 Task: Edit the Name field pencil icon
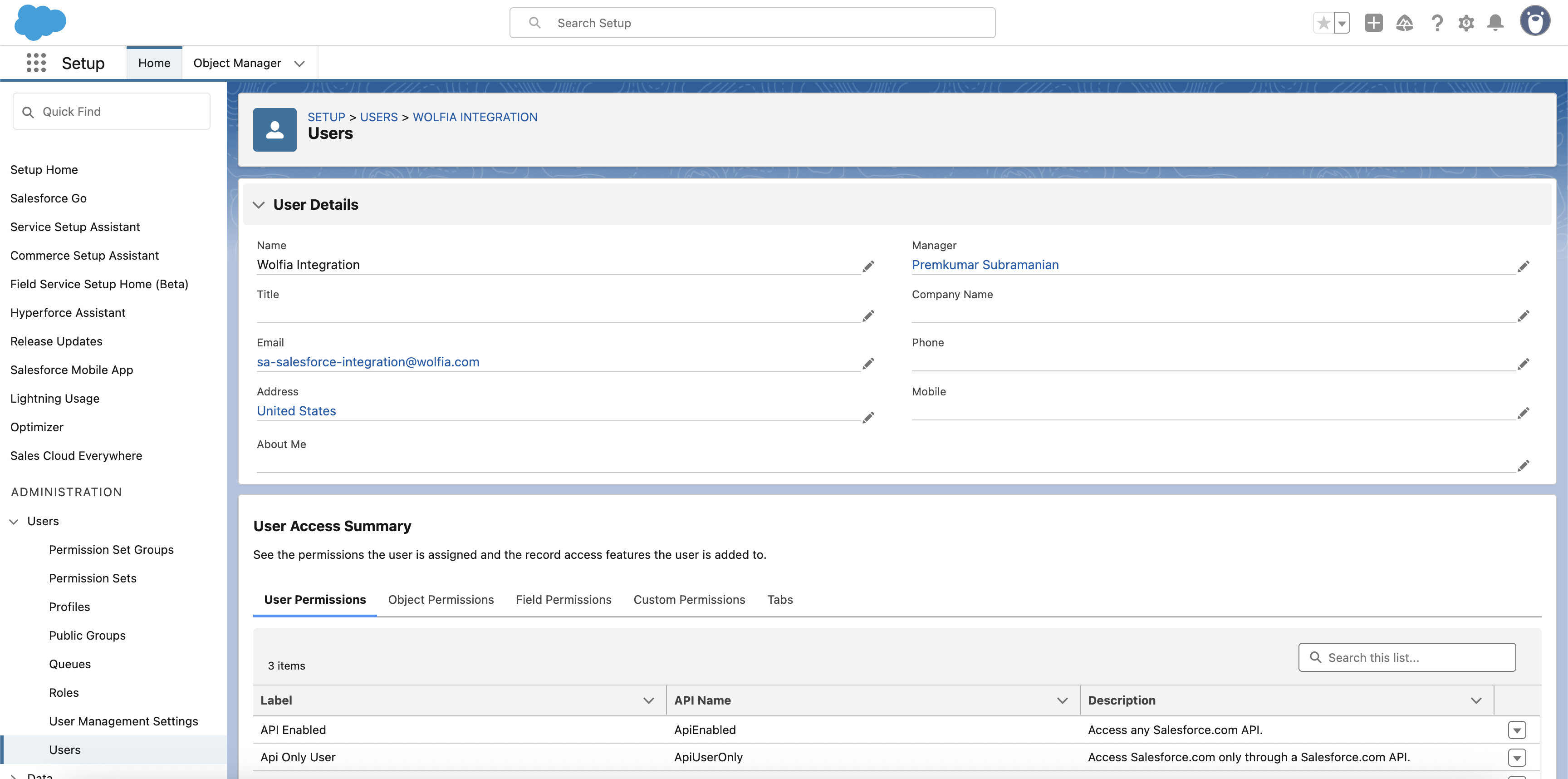coord(868,266)
